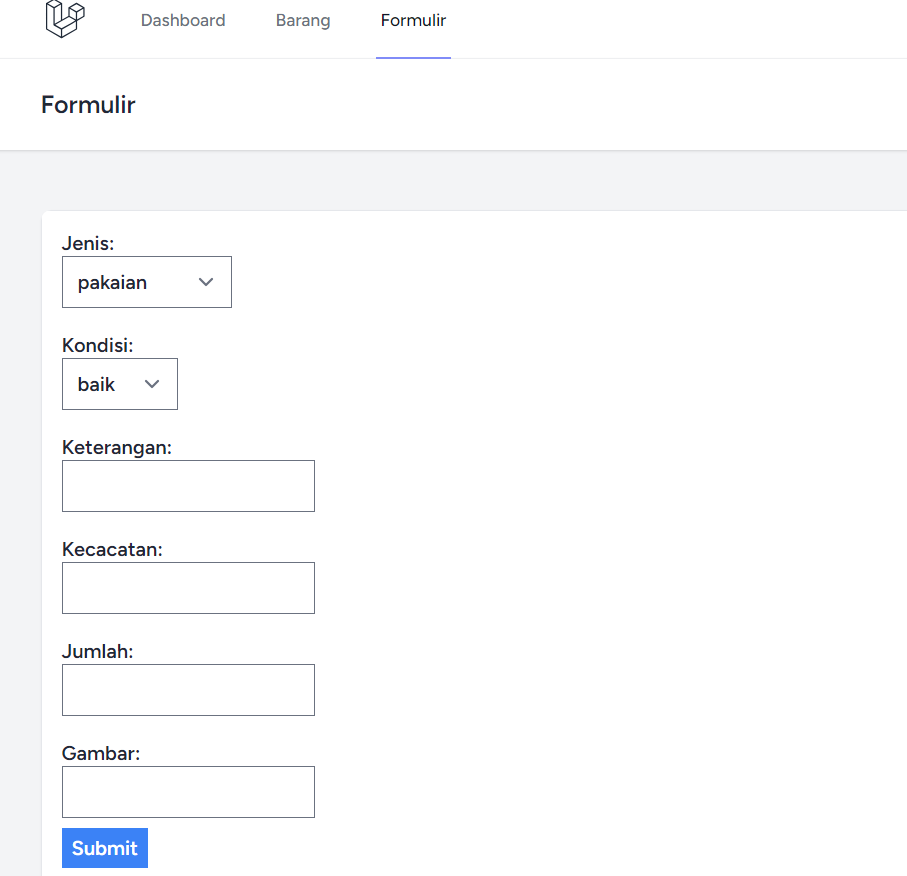The height and width of the screenshot is (876, 907).
Task: Select the Jumlah input field
Action: point(188,690)
